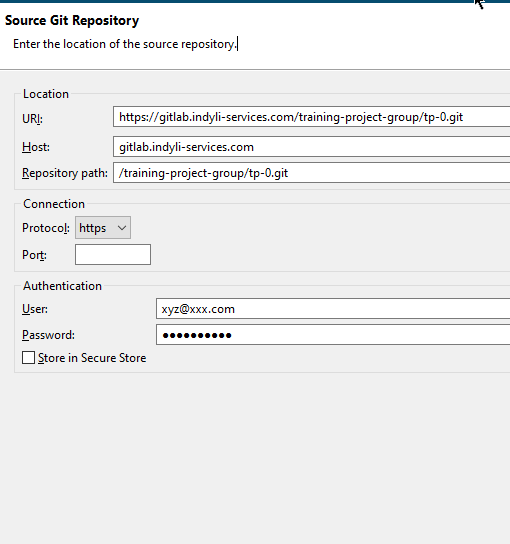
Task: Click the empty Port field
Action: point(113,254)
